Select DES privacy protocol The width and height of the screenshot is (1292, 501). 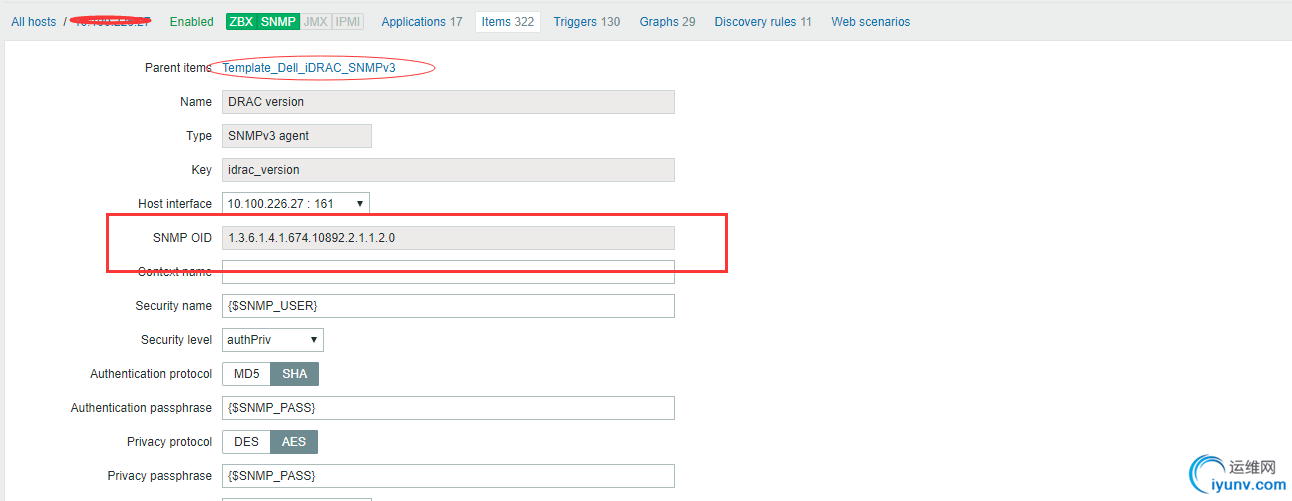[x=246, y=442]
